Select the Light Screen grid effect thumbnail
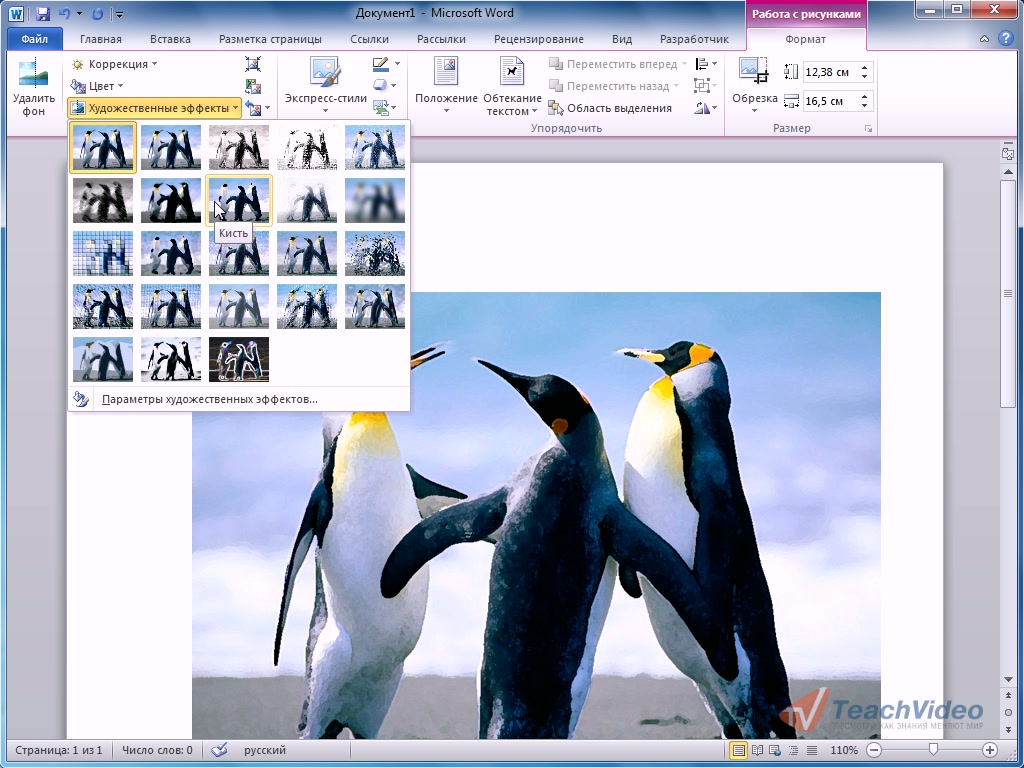This screenshot has height=768, width=1024. [103, 253]
